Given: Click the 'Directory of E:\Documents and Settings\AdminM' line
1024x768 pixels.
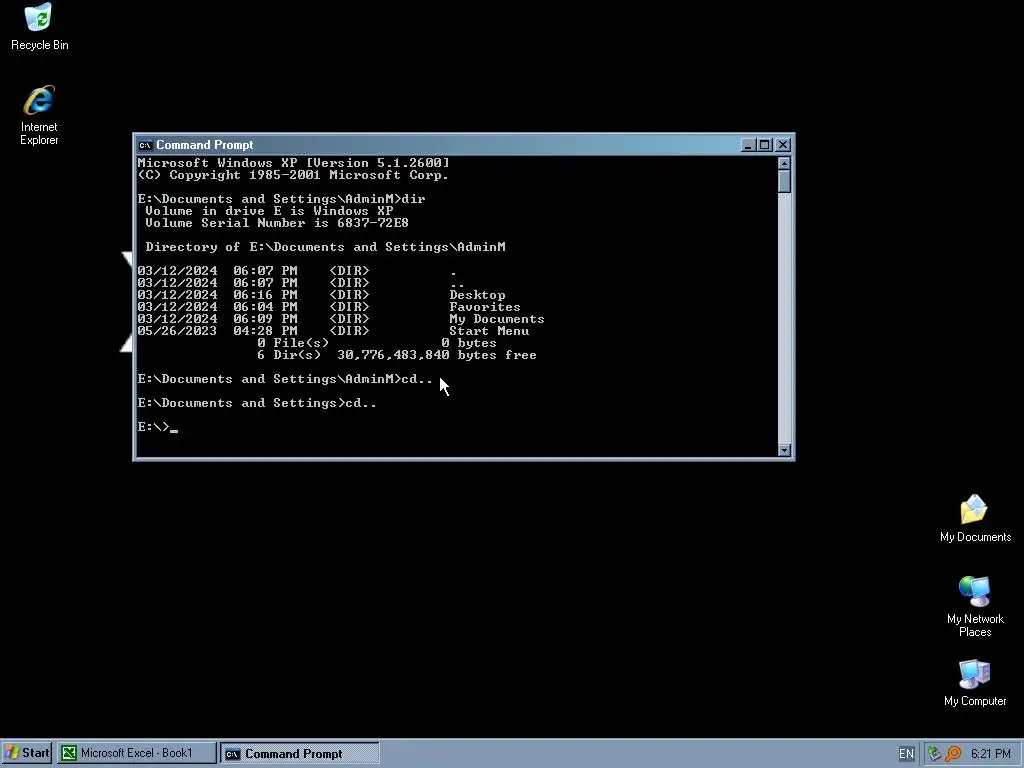Looking at the screenshot, I should [325, 247].
